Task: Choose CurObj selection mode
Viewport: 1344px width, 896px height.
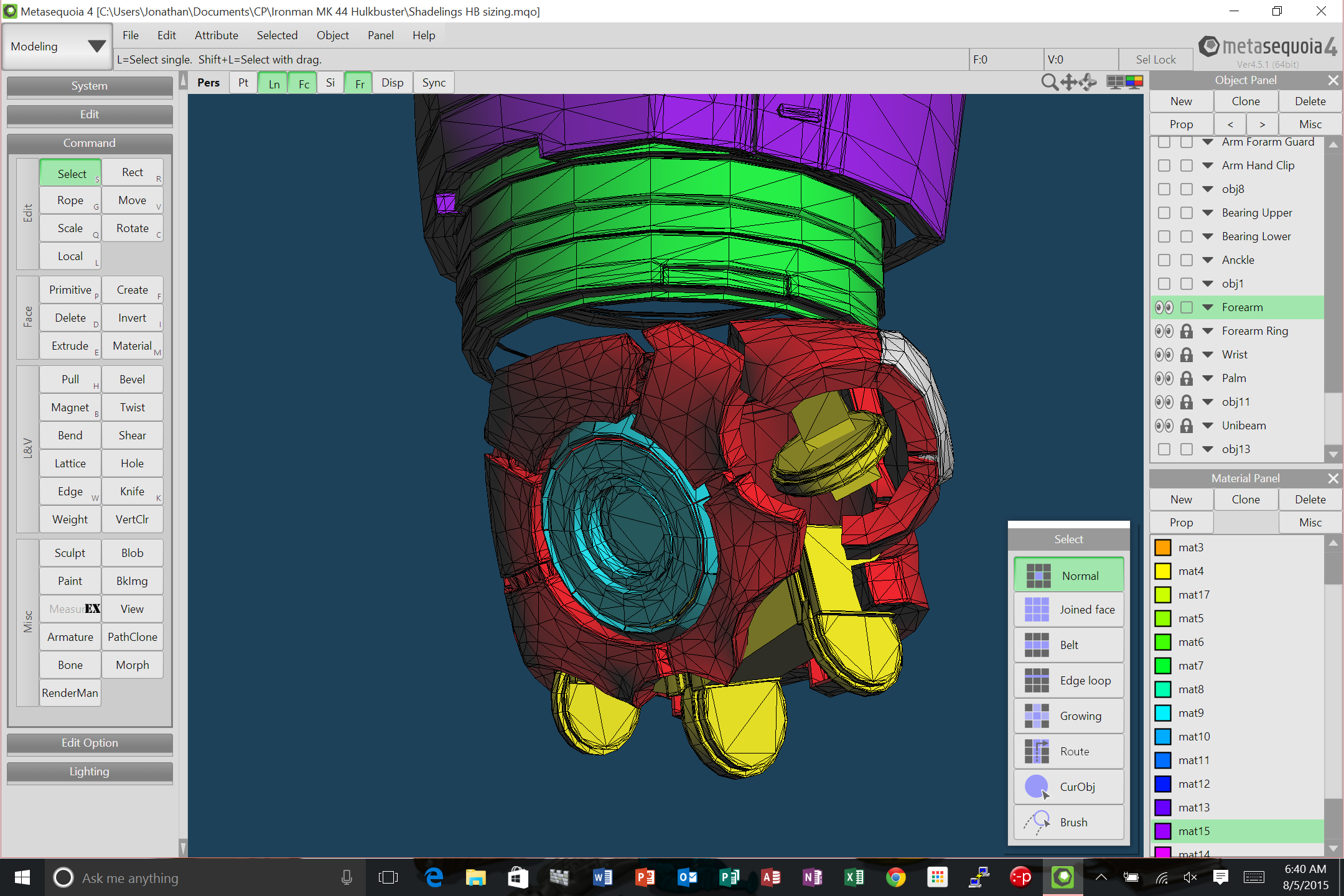Action: click(1068, 787)
